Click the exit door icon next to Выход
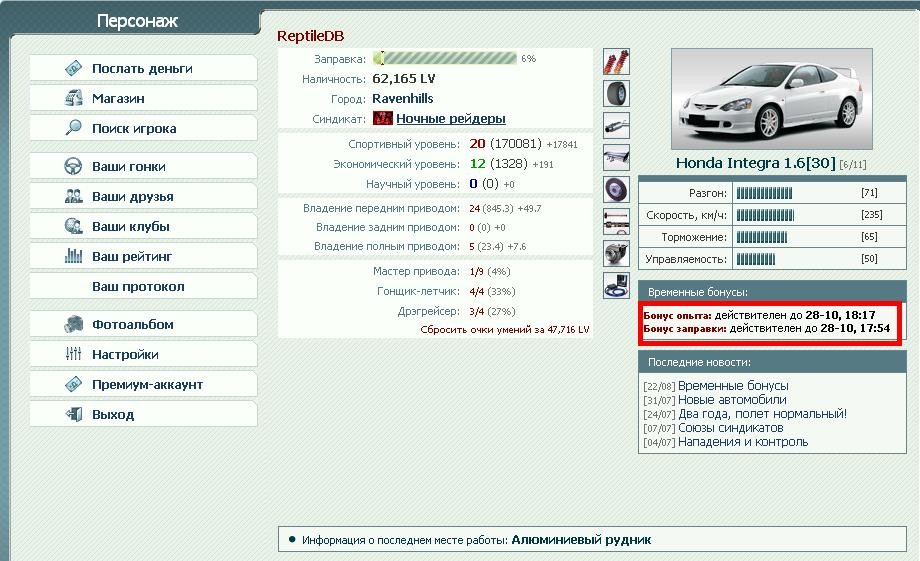920x561 pixels. point(73,414)
